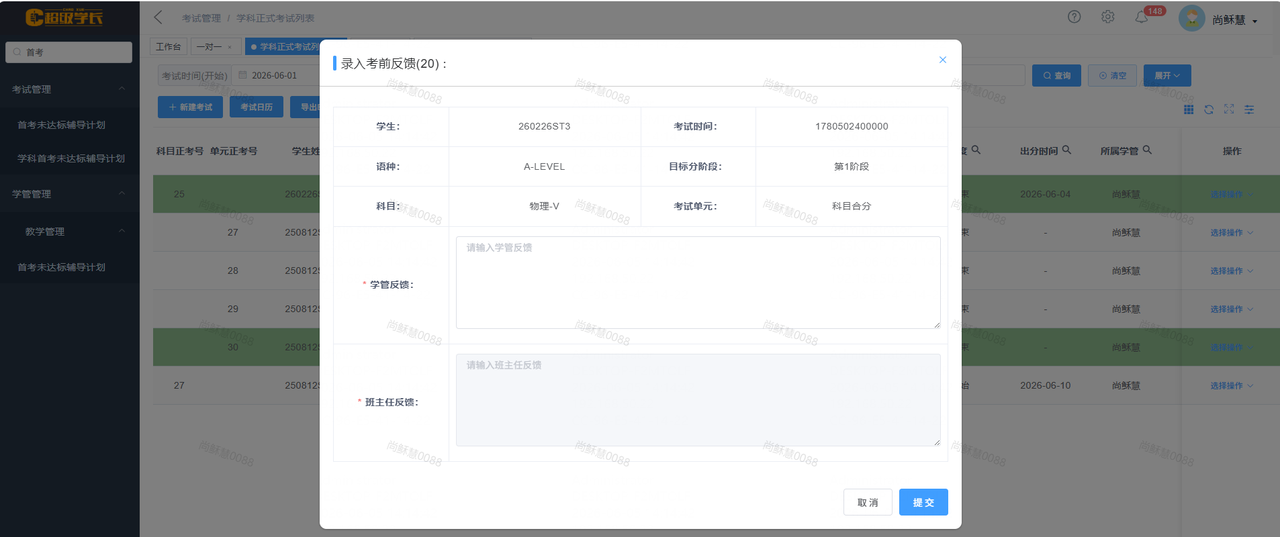1280x537 pixels.
Task: Toggle fullscreen table icon
Action: pos(1229,109)
